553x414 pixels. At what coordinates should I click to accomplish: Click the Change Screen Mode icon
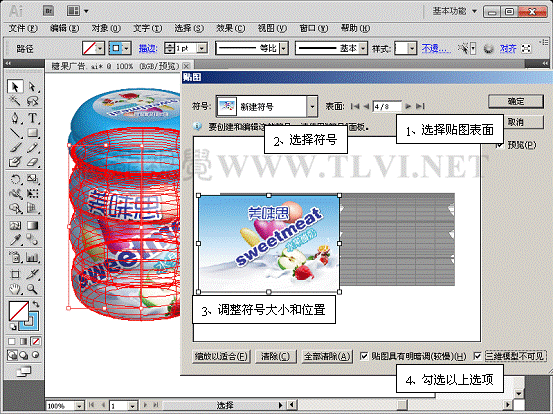23,371
